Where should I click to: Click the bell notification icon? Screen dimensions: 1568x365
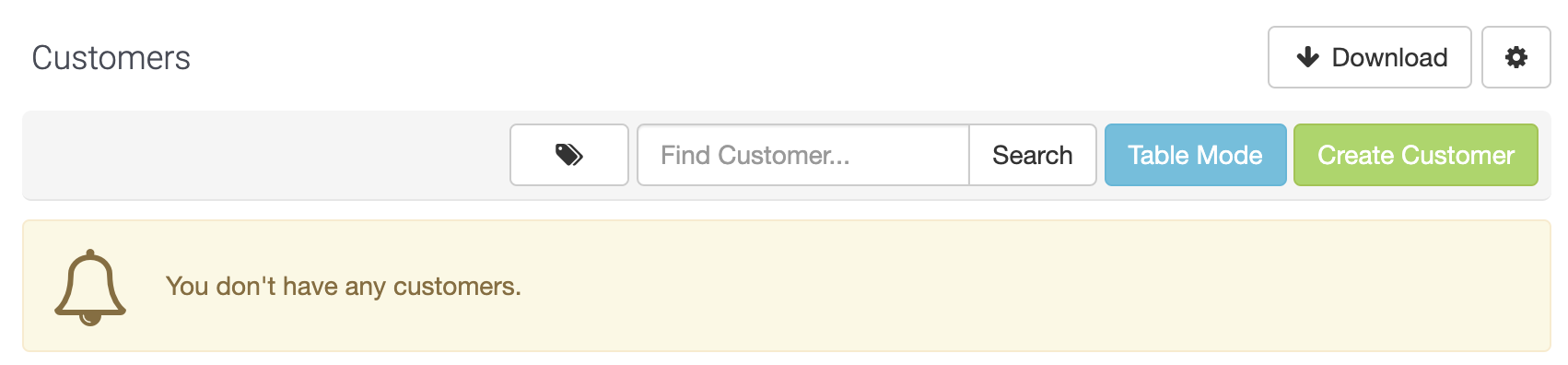(x=90, y=287)
